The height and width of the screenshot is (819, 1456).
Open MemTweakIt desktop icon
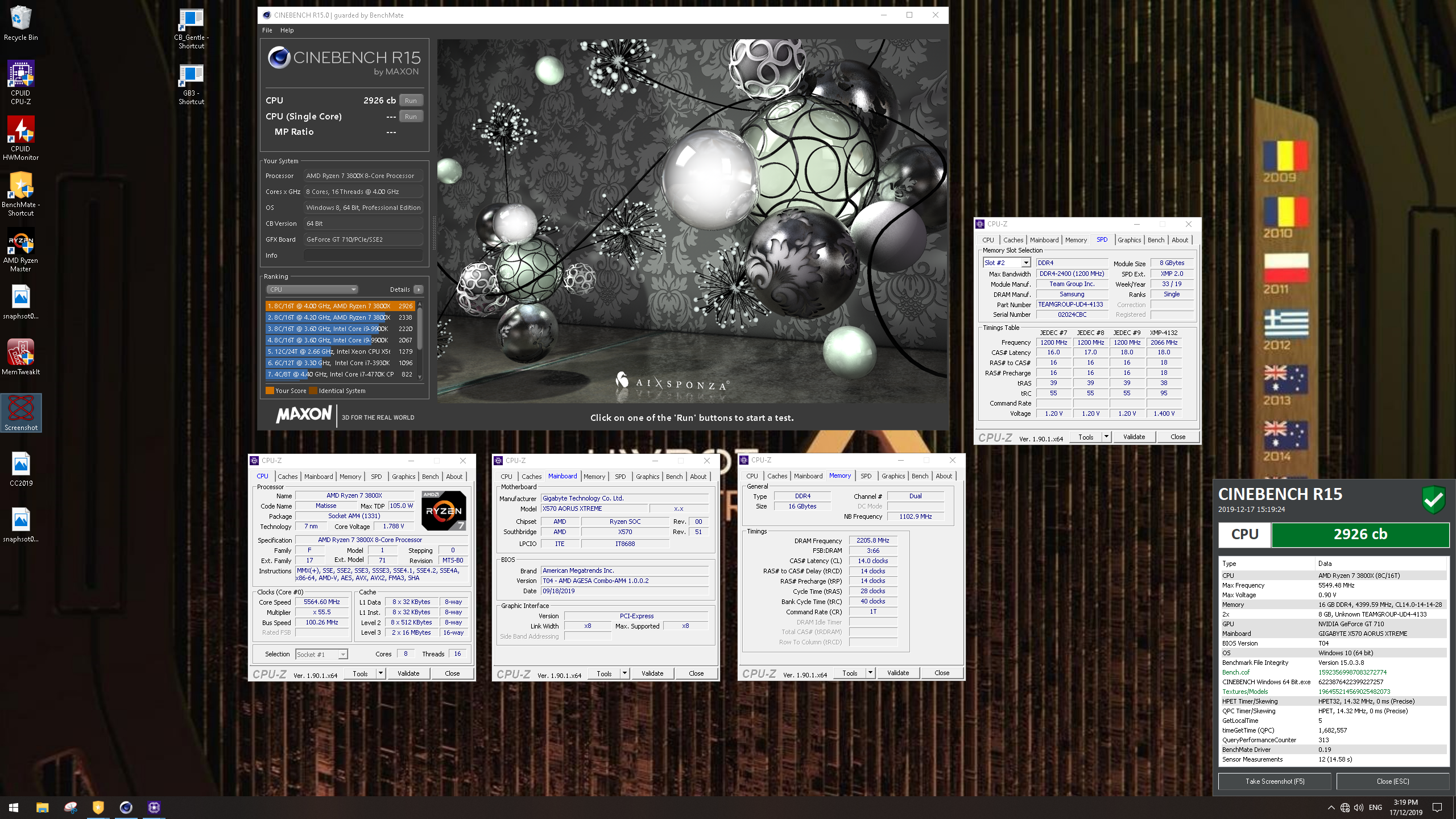click(x=20, y=357)
